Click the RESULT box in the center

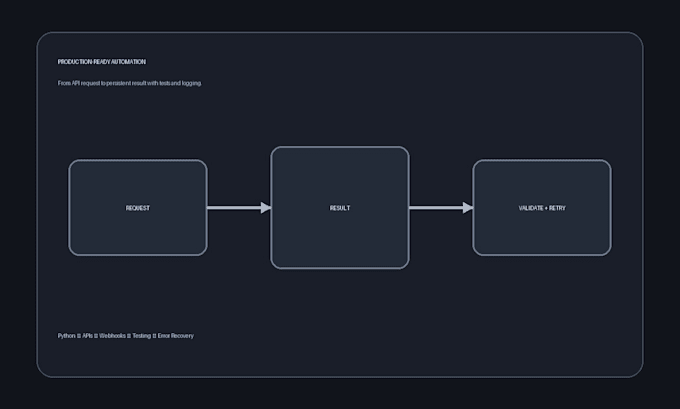pyautogui.click(x=340, y=208)
